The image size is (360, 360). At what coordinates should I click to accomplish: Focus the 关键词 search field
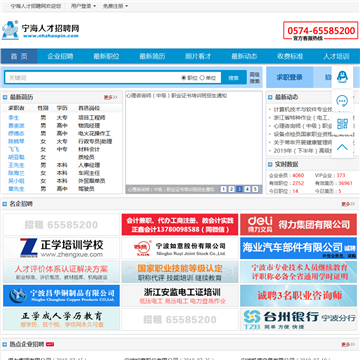[92, 78]
